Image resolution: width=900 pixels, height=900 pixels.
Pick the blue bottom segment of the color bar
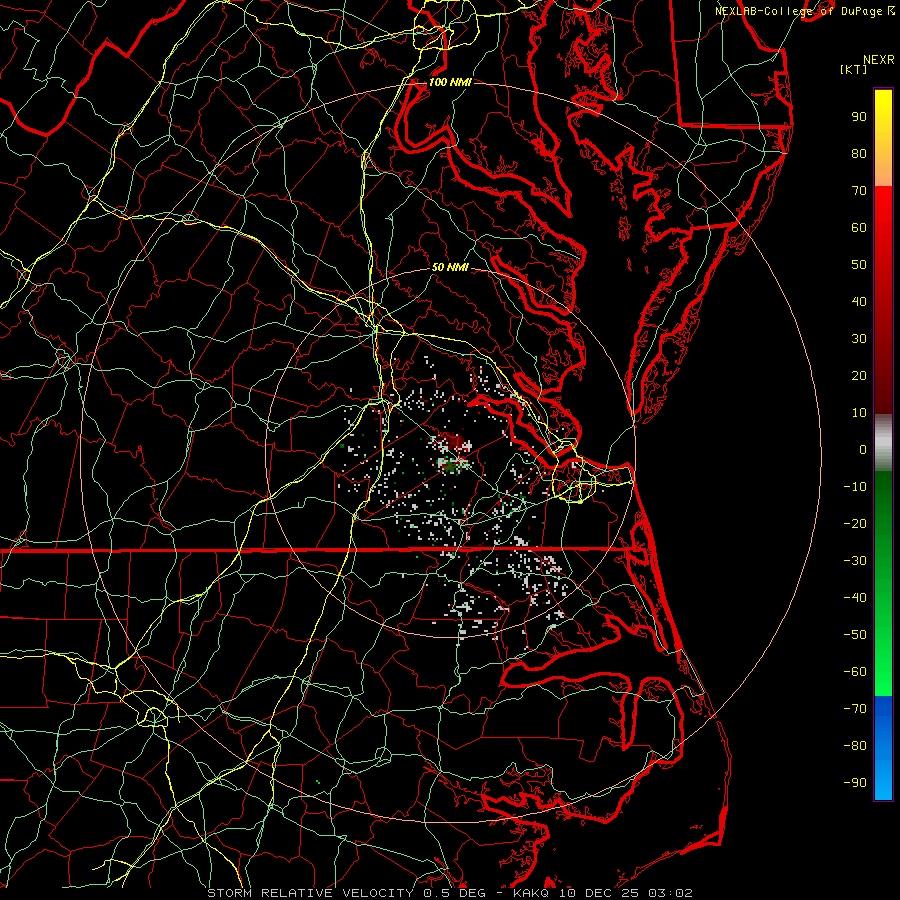pyautogui.click(x=883, y=748)
